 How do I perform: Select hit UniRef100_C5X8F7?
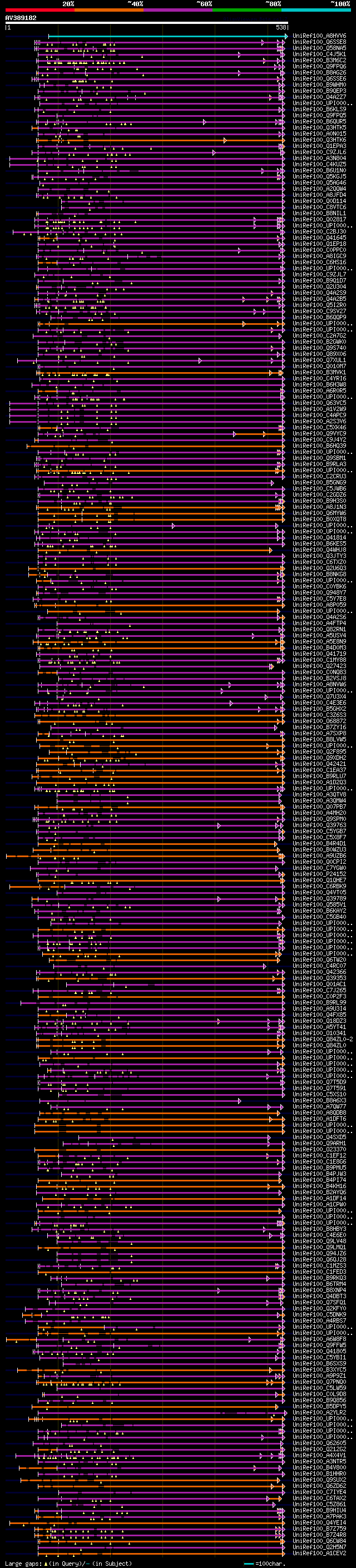319,838
